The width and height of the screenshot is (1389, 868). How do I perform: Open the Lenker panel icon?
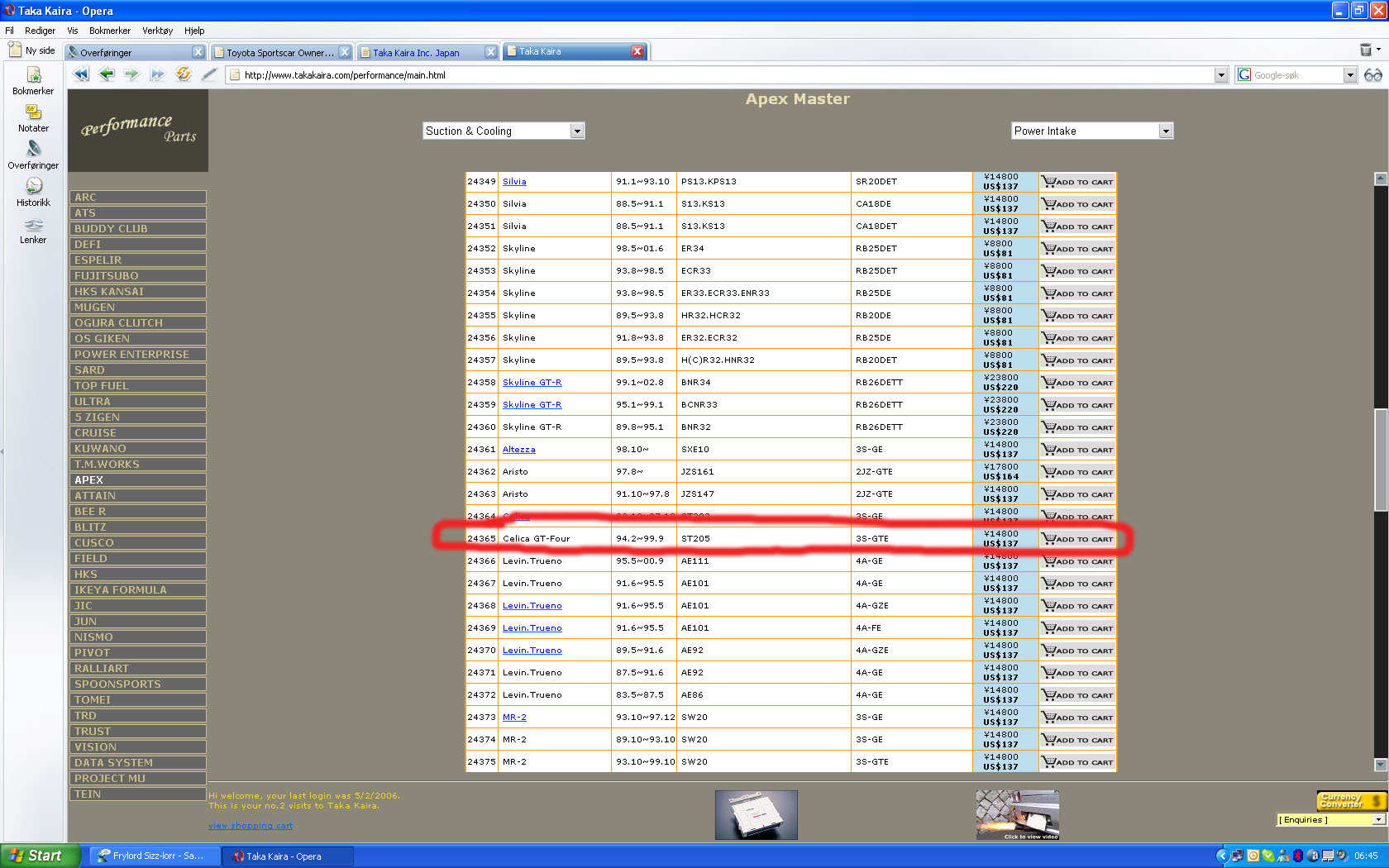click(33, 229)
